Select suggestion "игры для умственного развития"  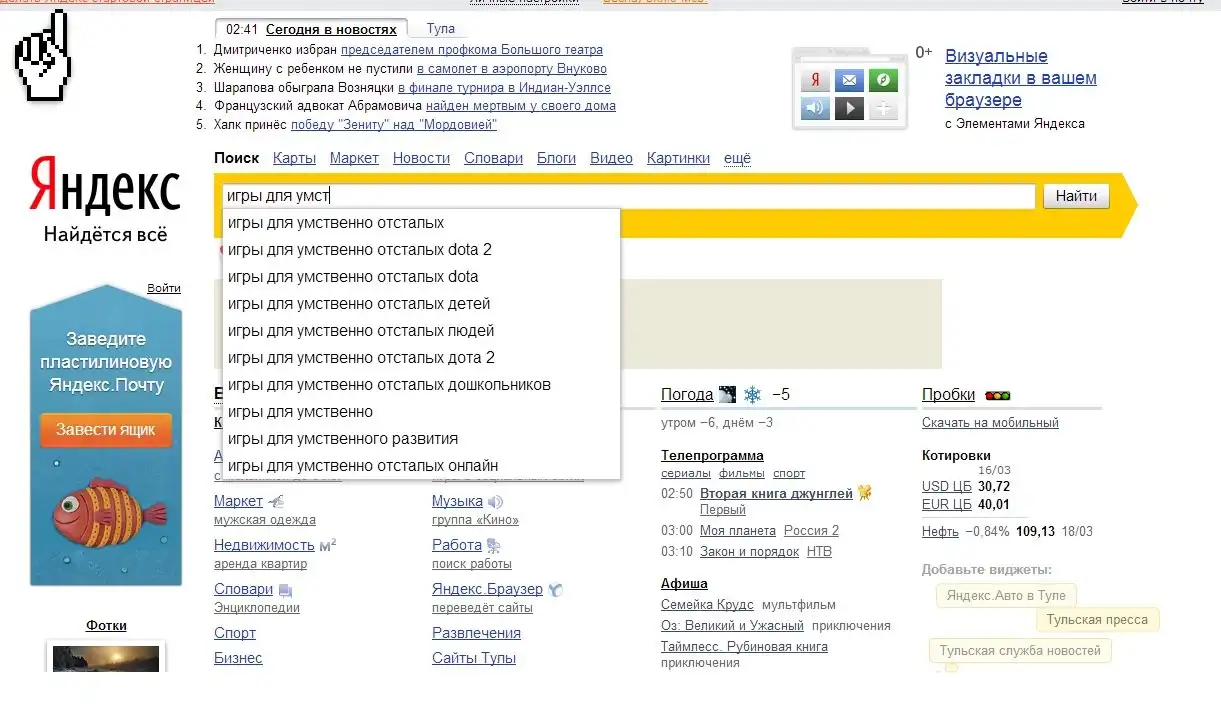point(343,438)
